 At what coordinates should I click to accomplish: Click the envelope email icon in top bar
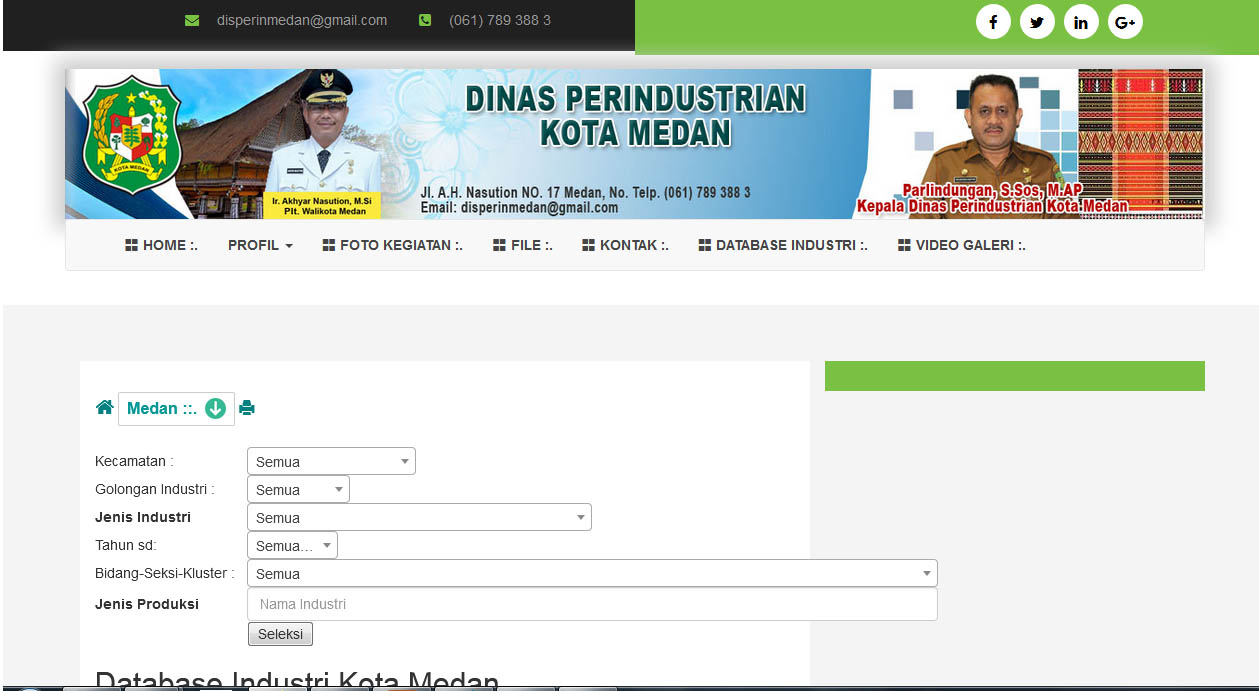(x=192, y=20)
